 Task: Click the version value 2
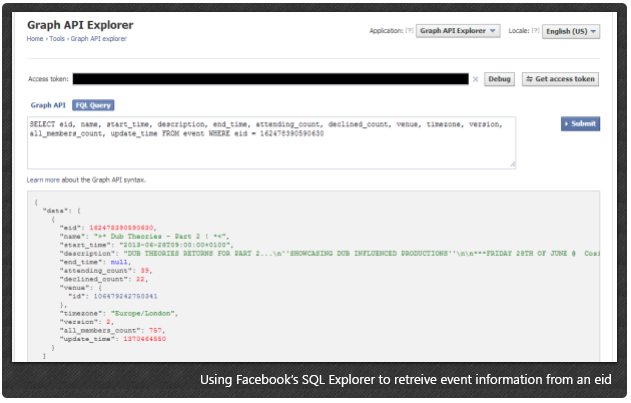coord(108,322)
